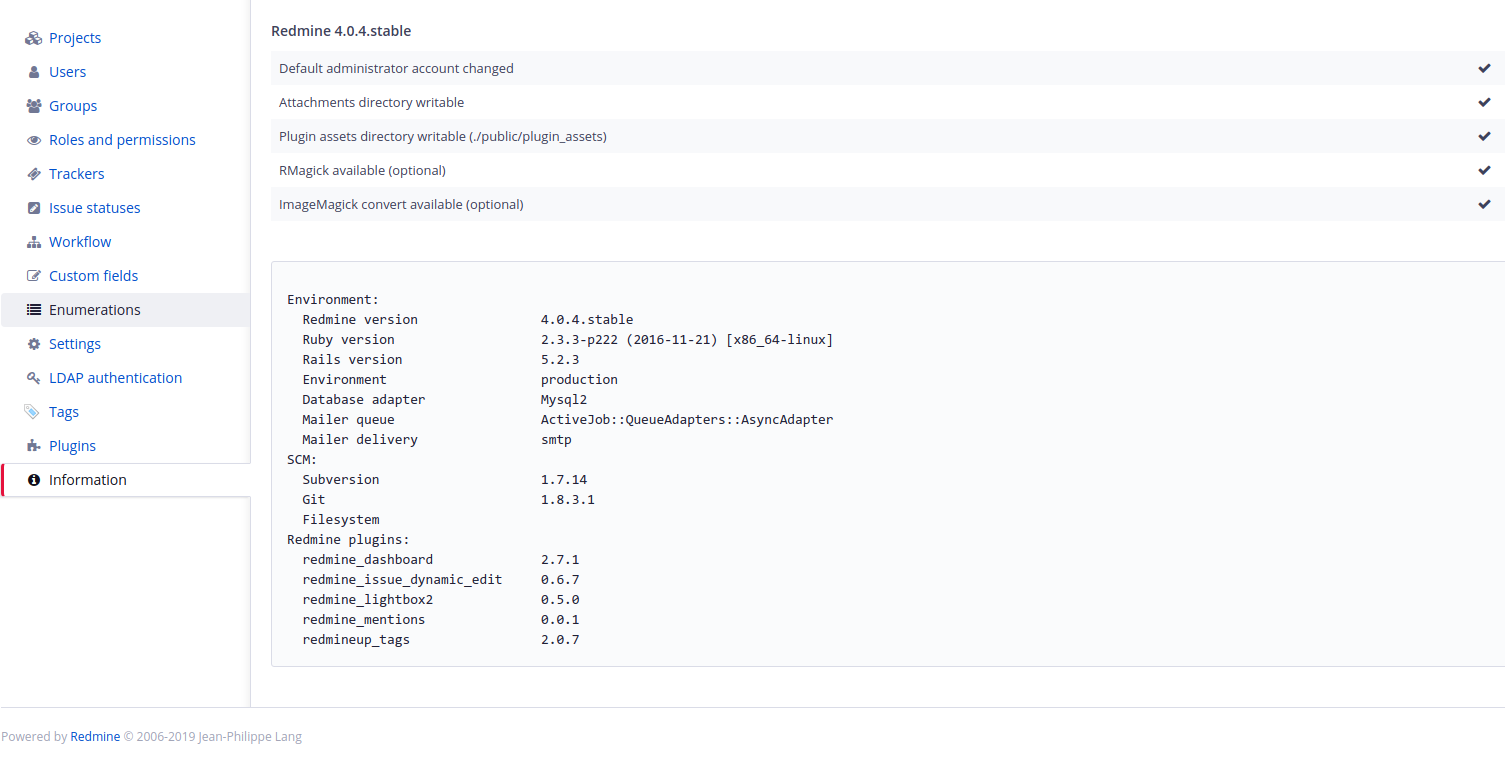Click 'ImageMagick convert available (optional)' text
Image resolution: width=1505 pixels, height=768 pixels.
click(401, 204)
